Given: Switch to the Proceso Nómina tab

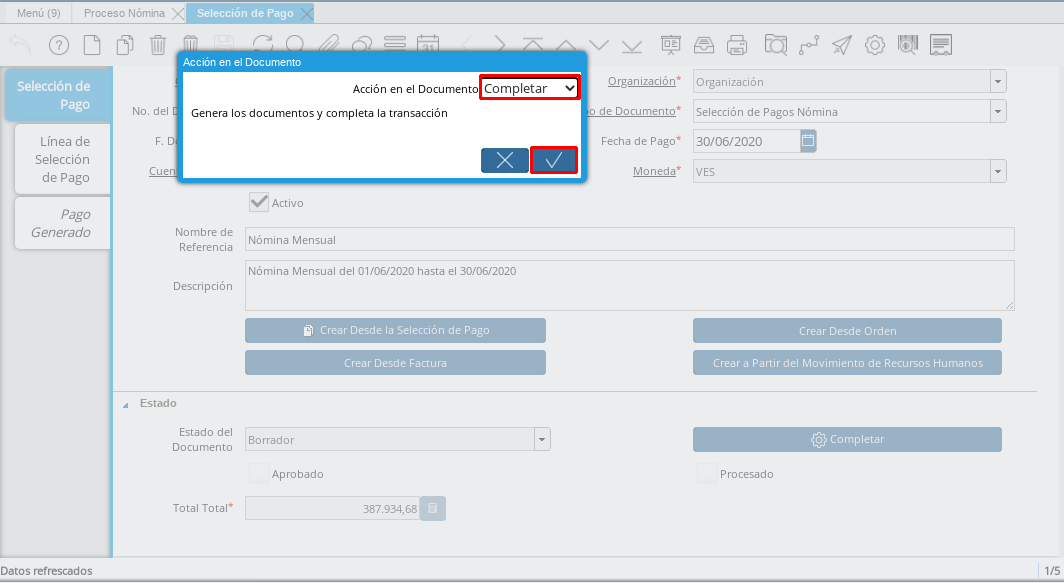Looking at the screenshot, I should (124, 13).
